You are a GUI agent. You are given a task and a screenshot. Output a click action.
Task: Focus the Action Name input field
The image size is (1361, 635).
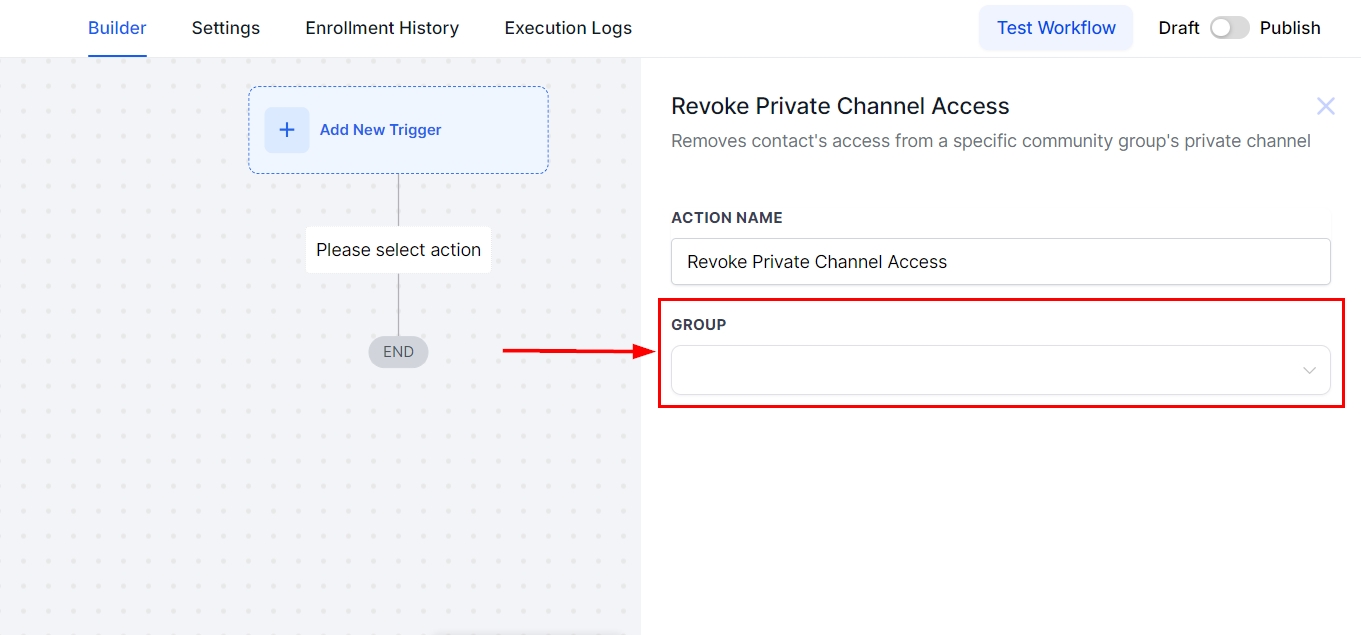[1000, 262]
